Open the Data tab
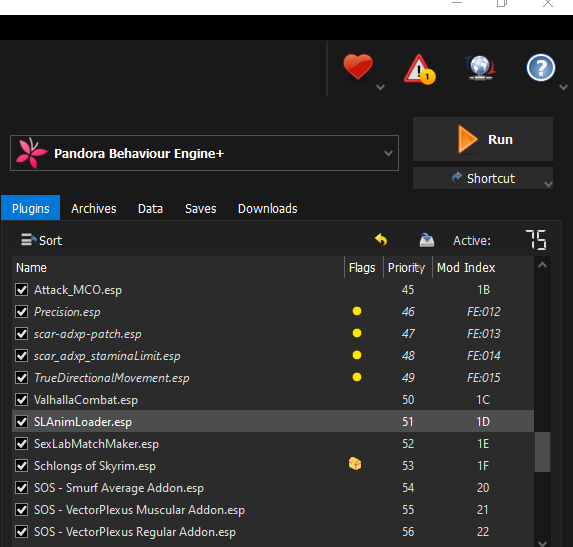Viewport: 573px width, 547px height. coord(150,208)
